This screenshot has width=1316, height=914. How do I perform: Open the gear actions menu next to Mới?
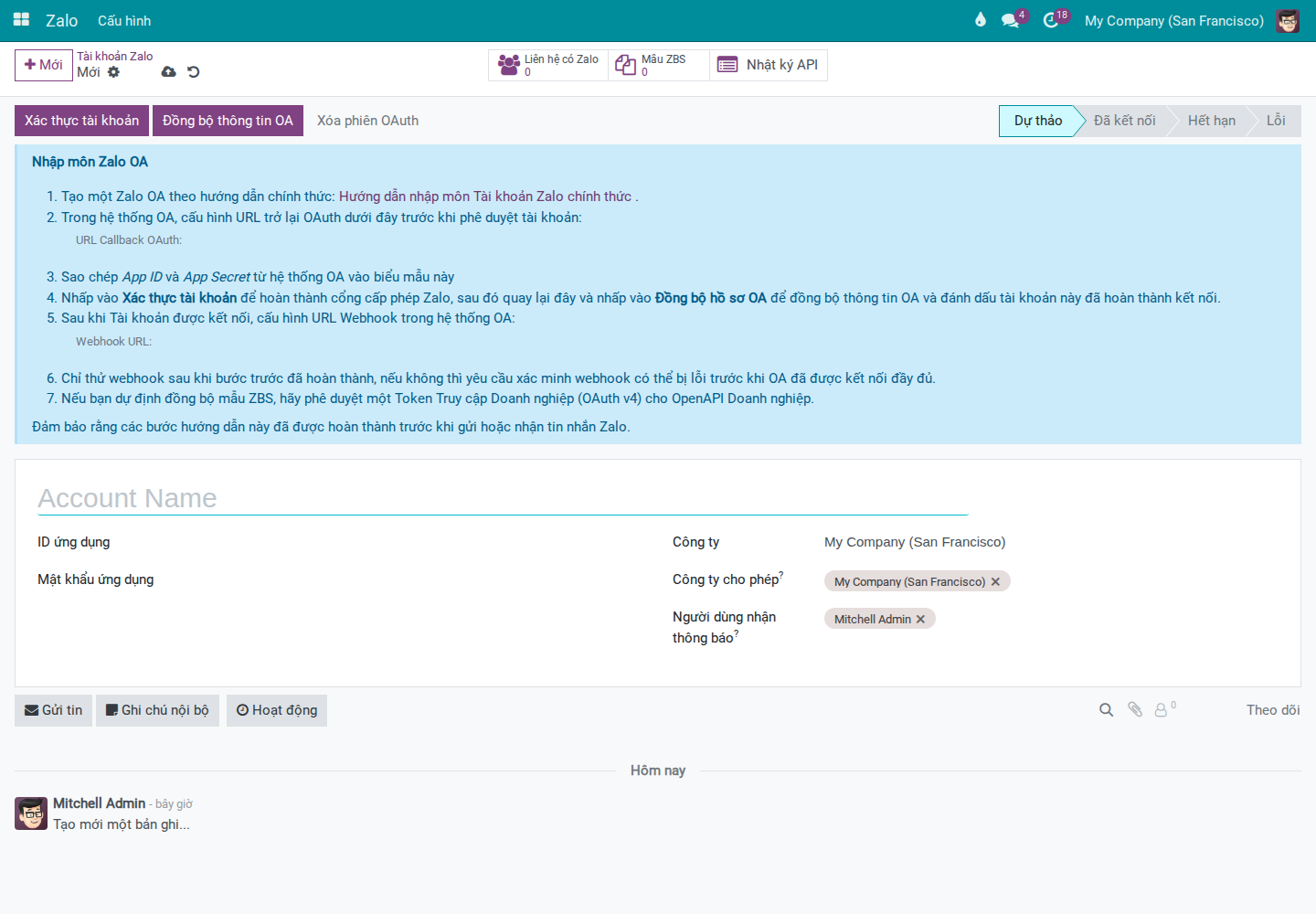(113, 72)
